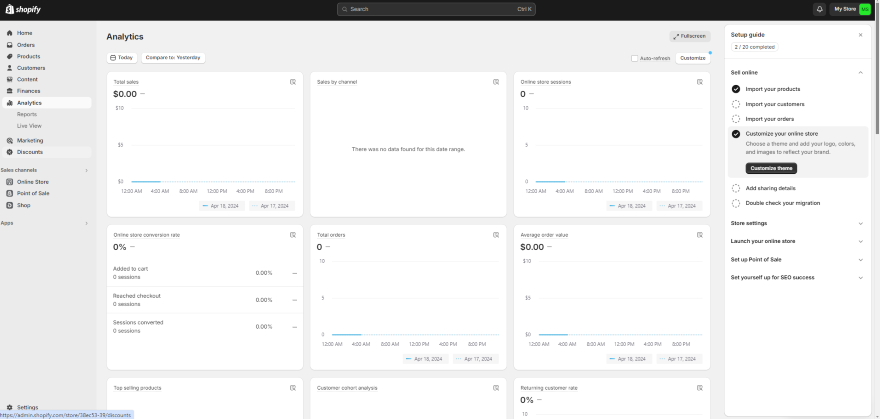The height and width of the screenshot is (419, 880).
Task: Click the Point of Sale icon
Action: point(10,194)
